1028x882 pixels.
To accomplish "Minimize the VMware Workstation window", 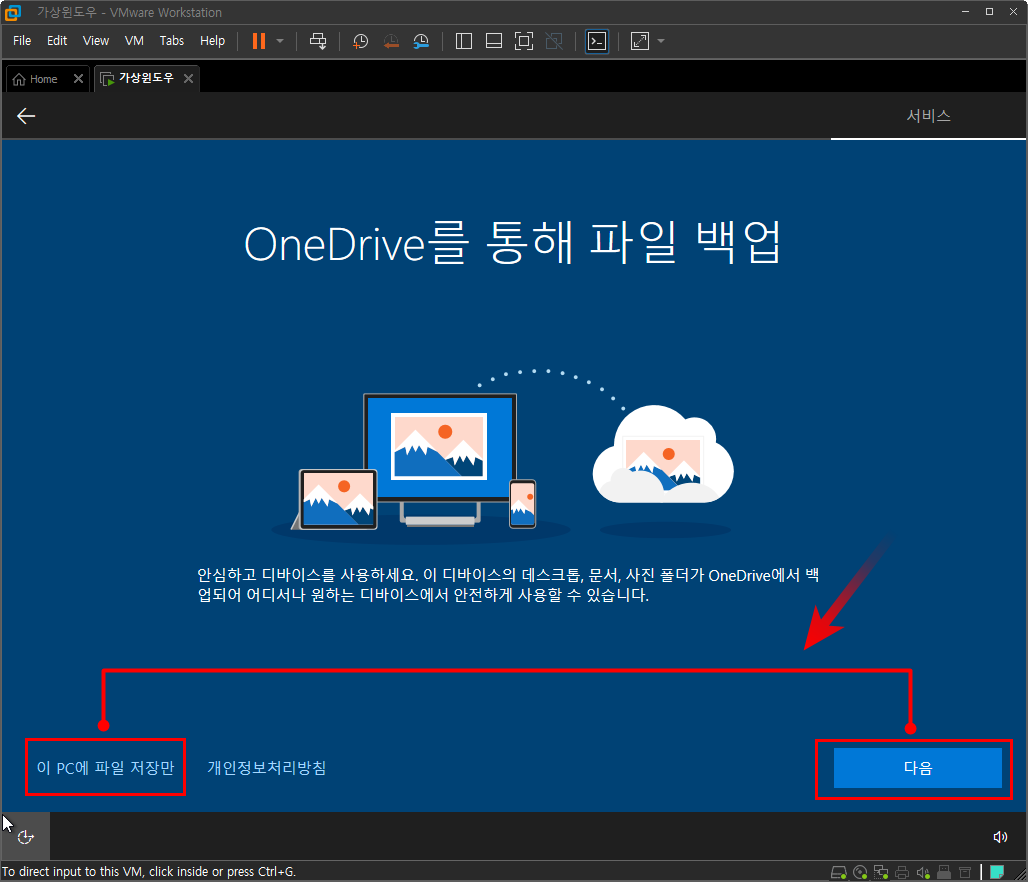I will pos(966,12).
